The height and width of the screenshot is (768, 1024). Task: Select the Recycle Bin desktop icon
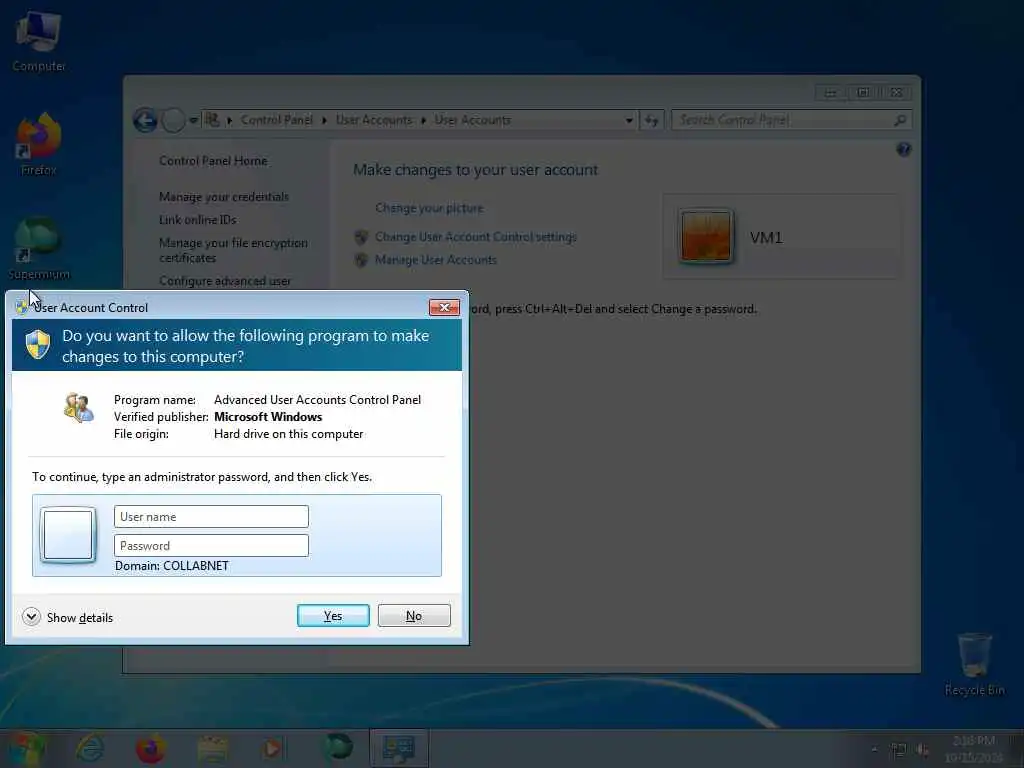coord(974,664)
